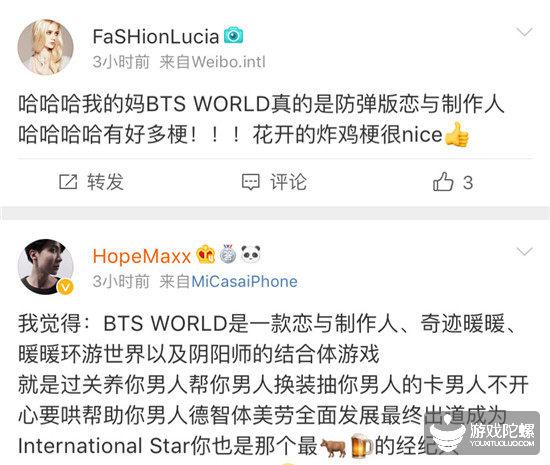The width and height of the screenshot is (550, 465).
Task: Click the 来自Weibo.intl source text
Action: click(212, 62)
